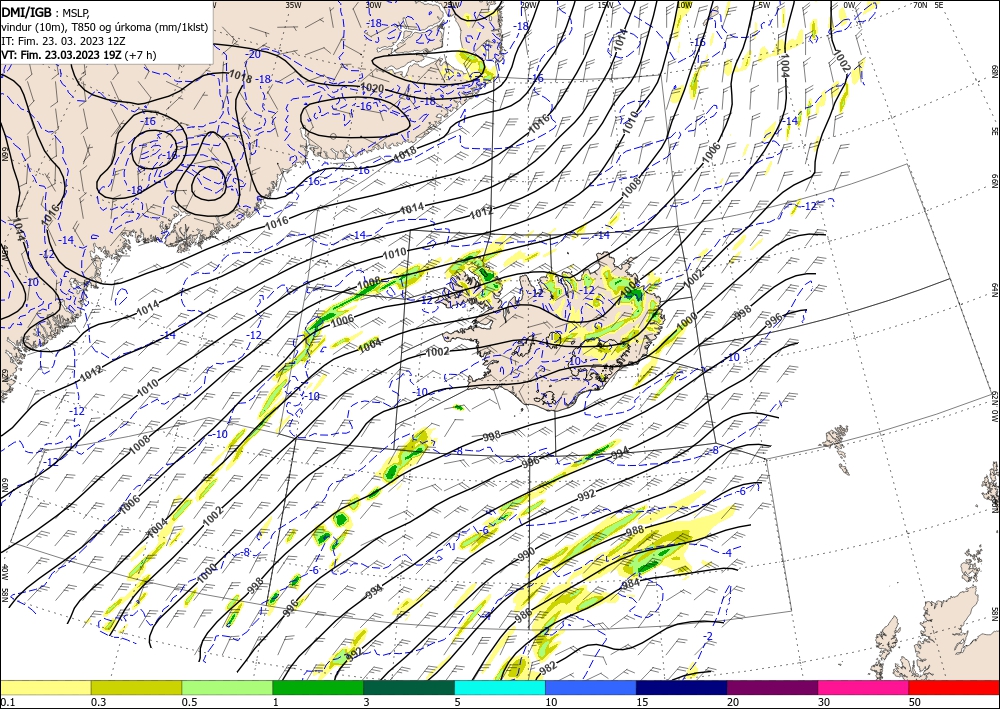
Task: Click the legend value '20'
Action: [x=733, y=702]
